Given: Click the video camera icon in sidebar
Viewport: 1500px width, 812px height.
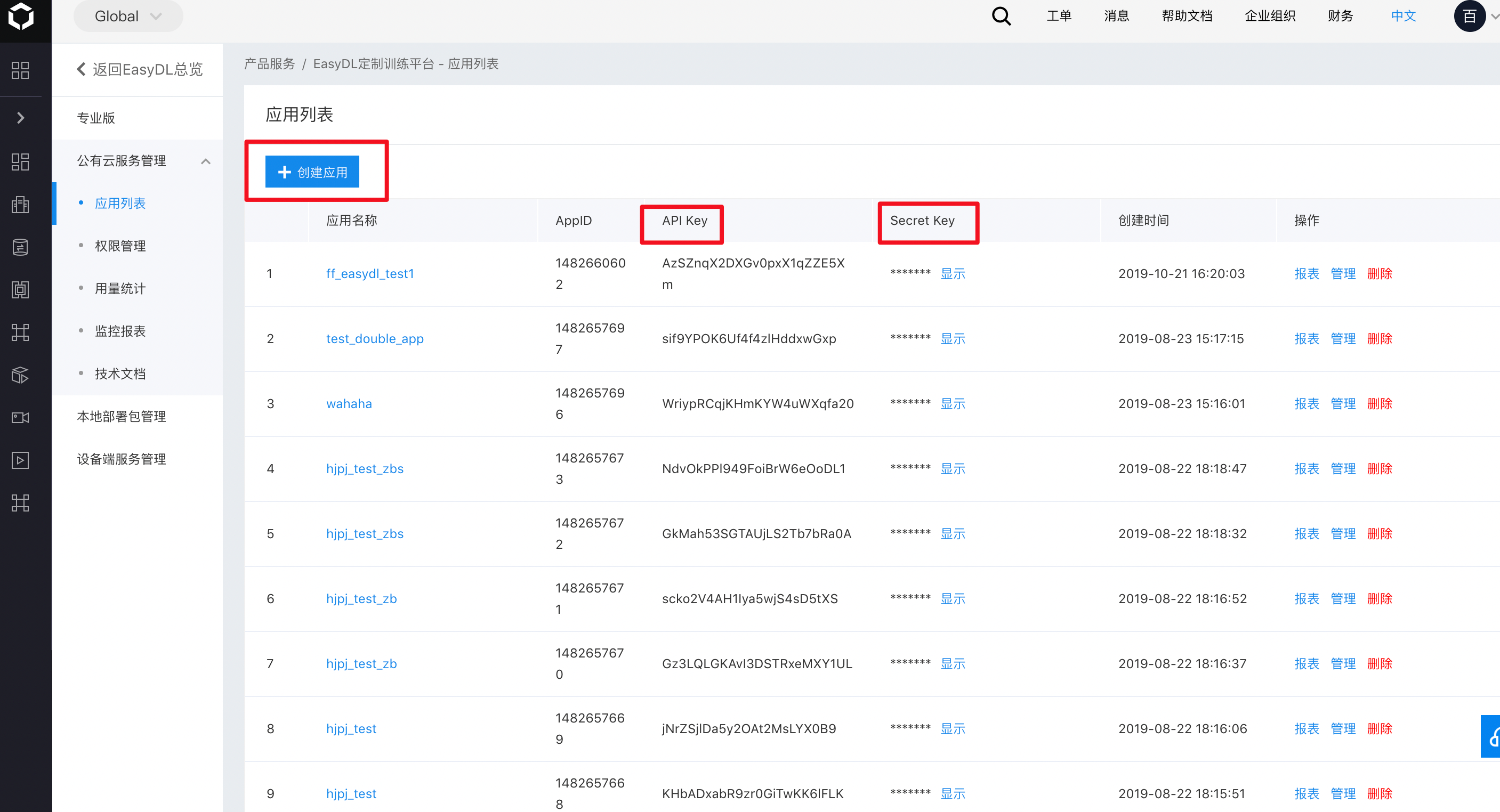Looking at the screenshot, I should coord(20,417).
